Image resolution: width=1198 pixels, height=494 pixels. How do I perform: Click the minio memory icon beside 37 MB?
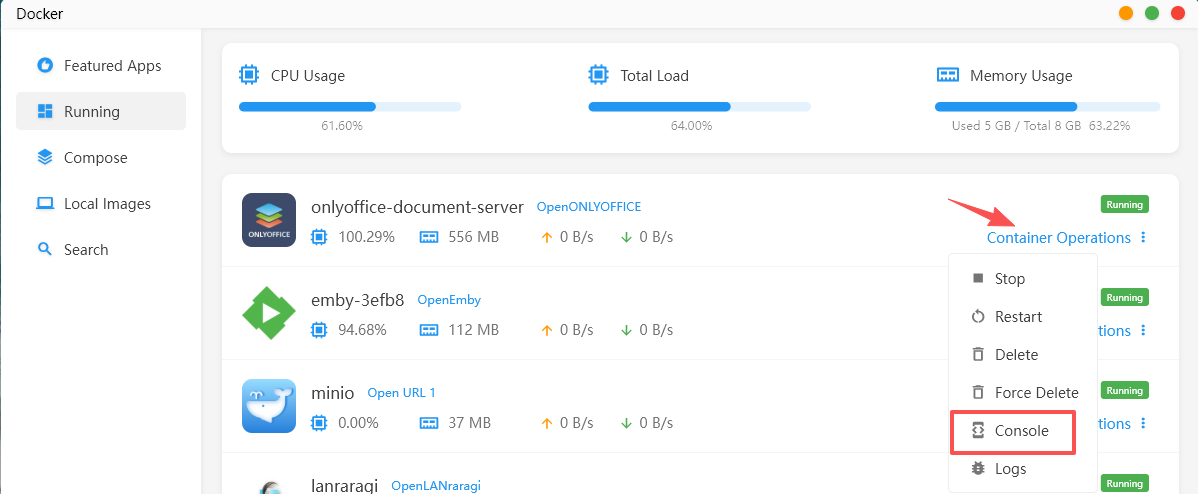[429, 423]
